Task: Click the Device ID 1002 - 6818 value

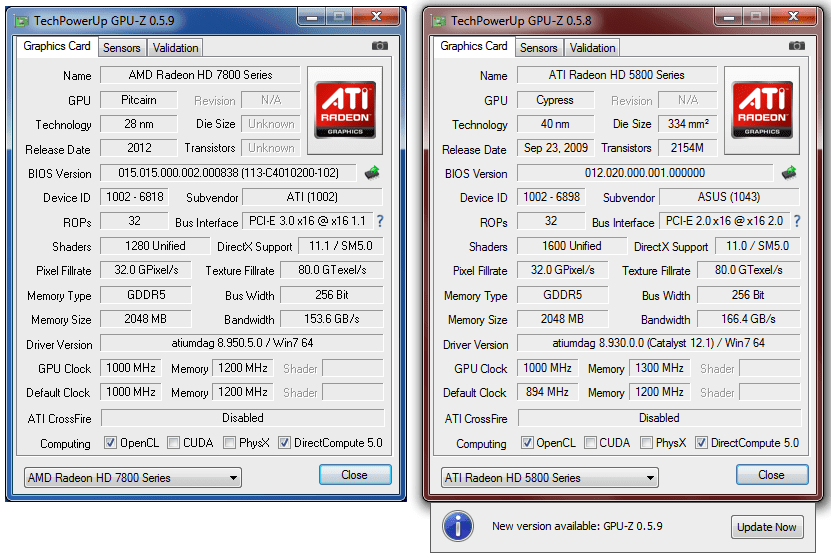Action: pyautogui.click(x=135, y=197)
